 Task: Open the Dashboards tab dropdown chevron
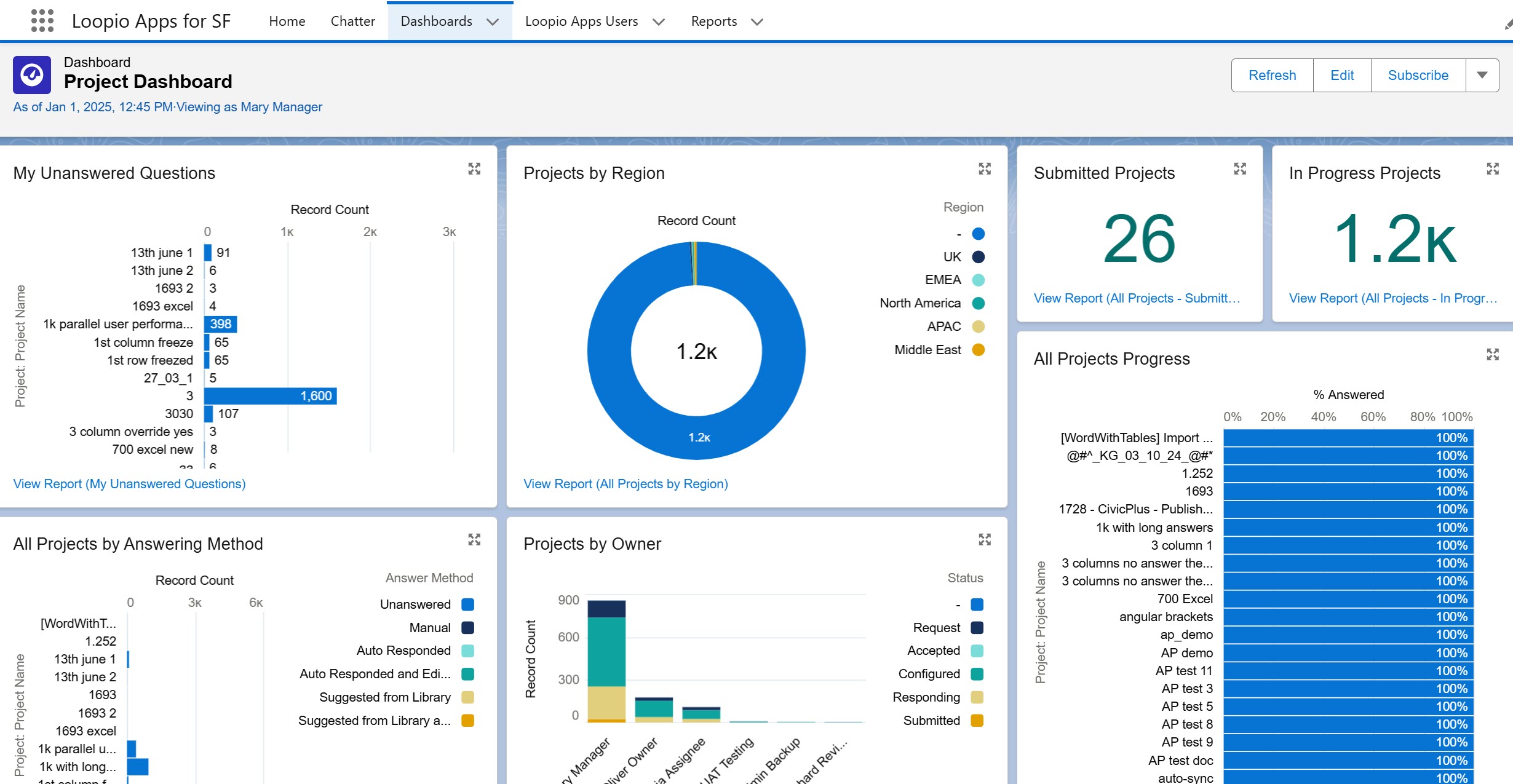(493, 22)
